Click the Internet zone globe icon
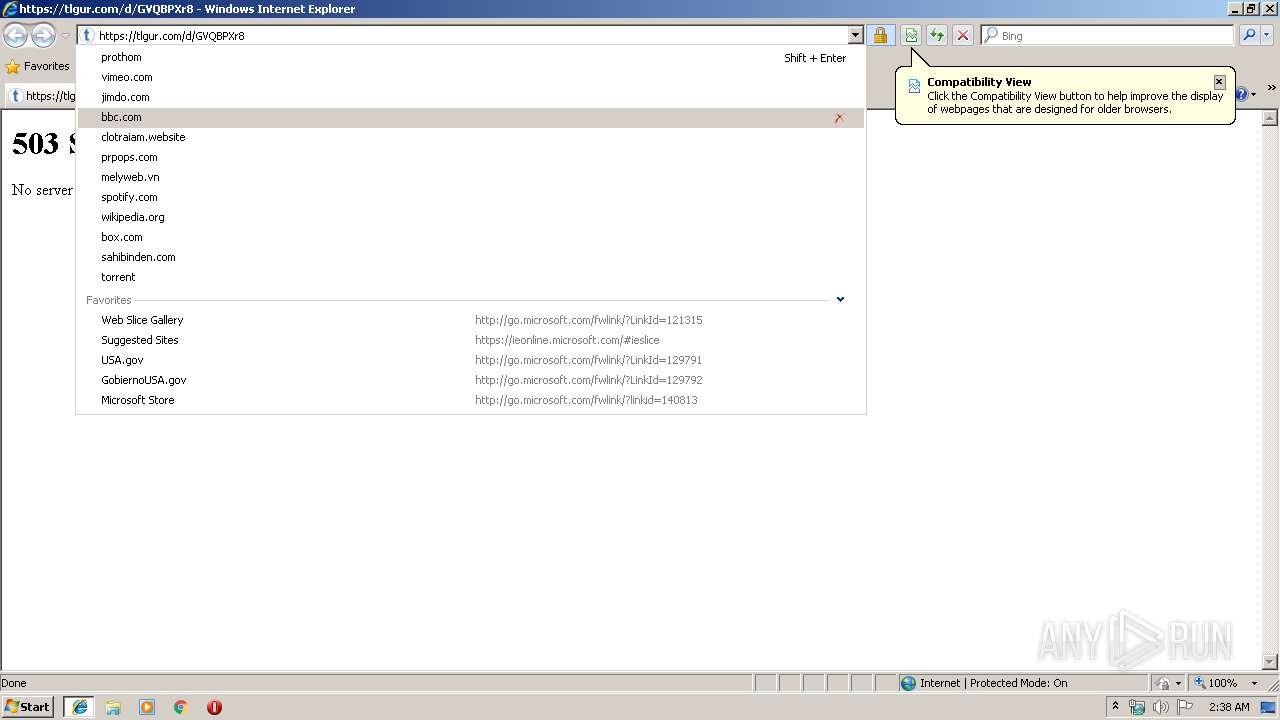1280x720 pixels. (908, 683)
